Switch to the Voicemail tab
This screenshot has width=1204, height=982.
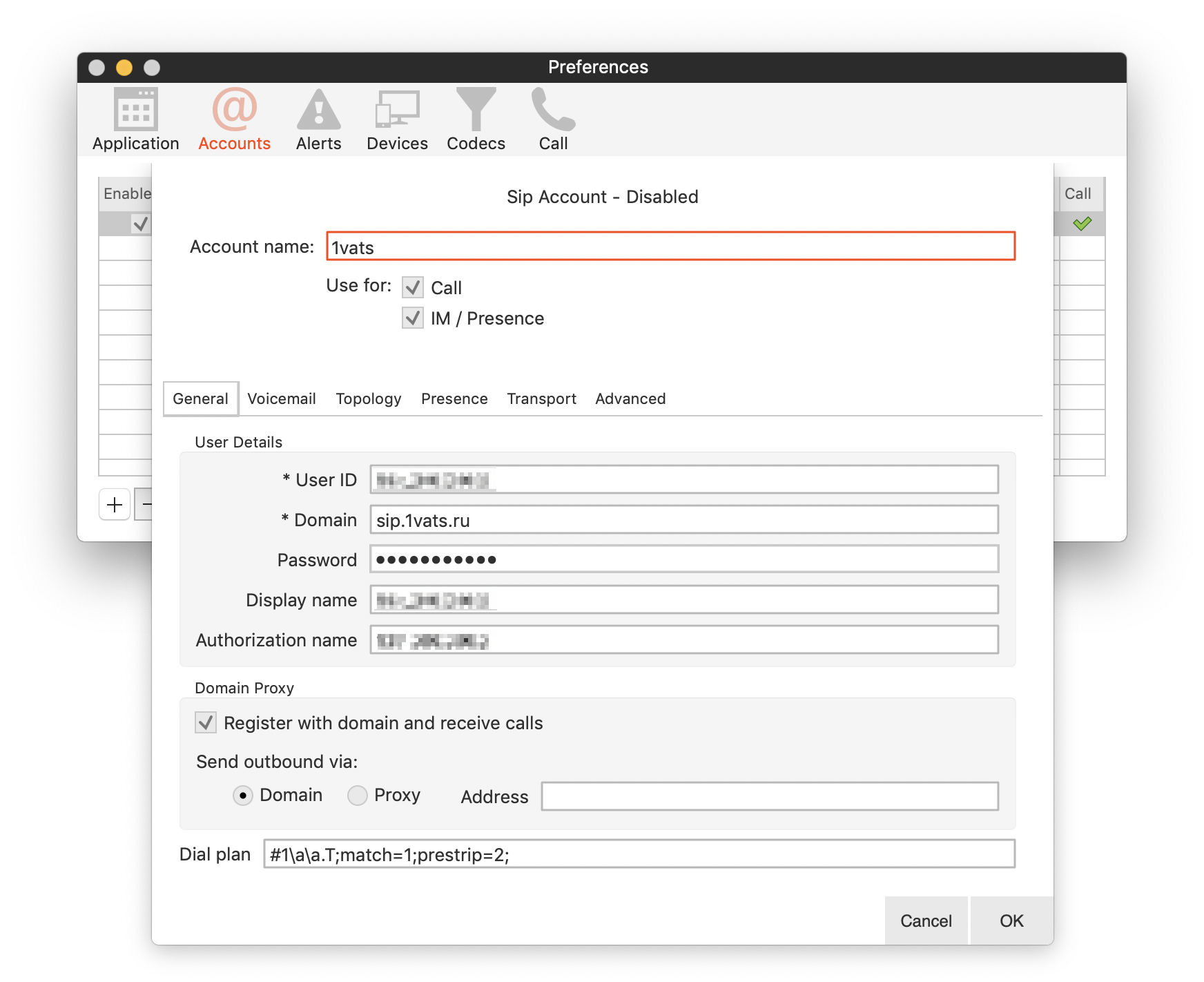(x=282, y=399)
